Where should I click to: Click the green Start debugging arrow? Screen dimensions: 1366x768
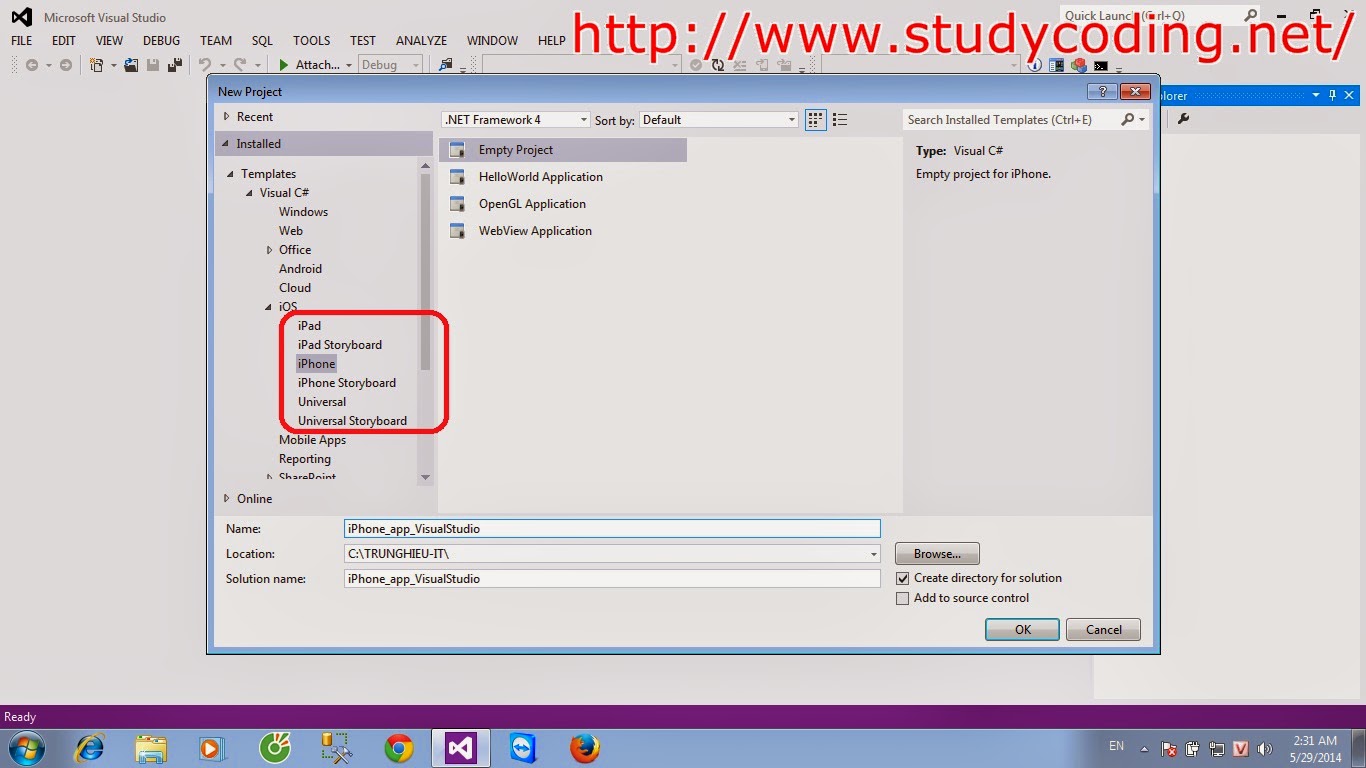point(284,65)
